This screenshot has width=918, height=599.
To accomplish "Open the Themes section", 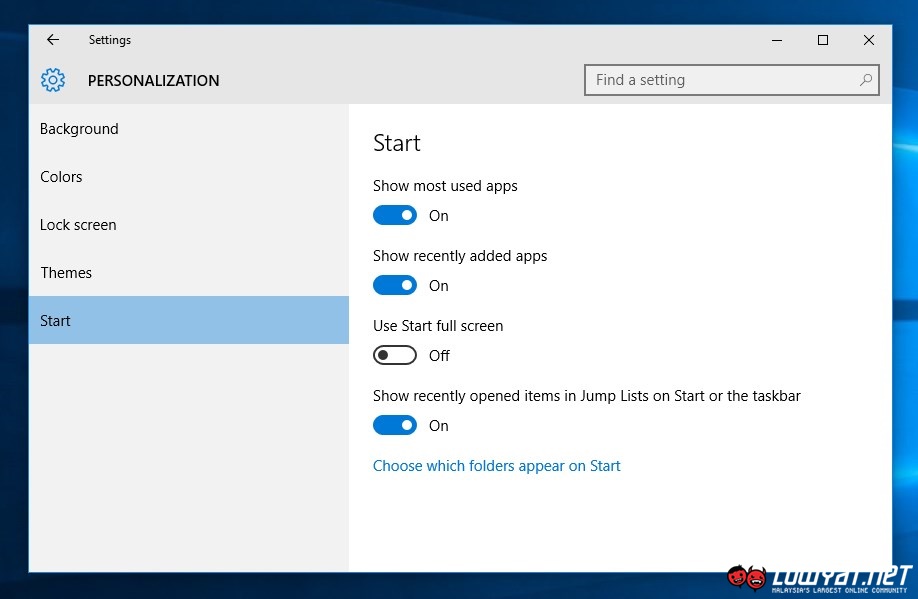I will click(66, 273).
